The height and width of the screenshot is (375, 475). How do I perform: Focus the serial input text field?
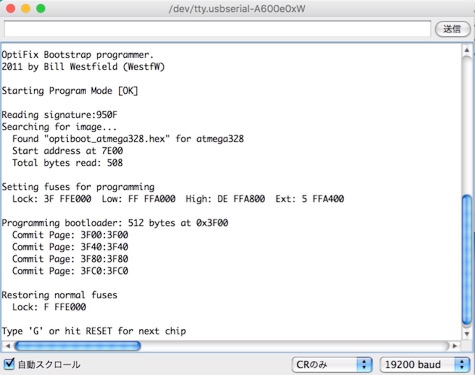[217, 29]
